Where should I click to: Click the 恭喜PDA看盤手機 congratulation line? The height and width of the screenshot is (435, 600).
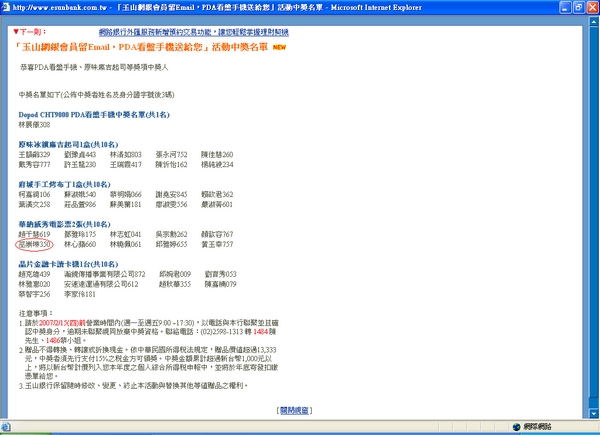(94, 67)
